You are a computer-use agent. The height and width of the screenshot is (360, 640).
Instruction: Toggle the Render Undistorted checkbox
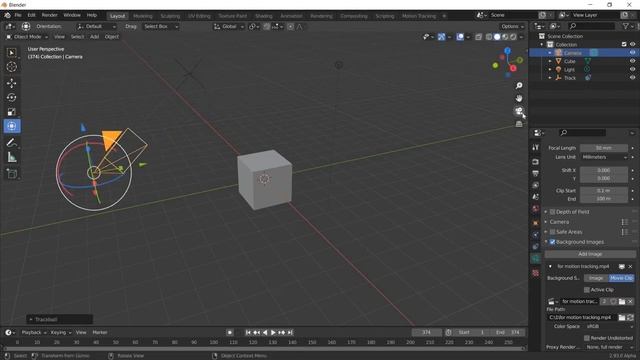pos(587,338)
